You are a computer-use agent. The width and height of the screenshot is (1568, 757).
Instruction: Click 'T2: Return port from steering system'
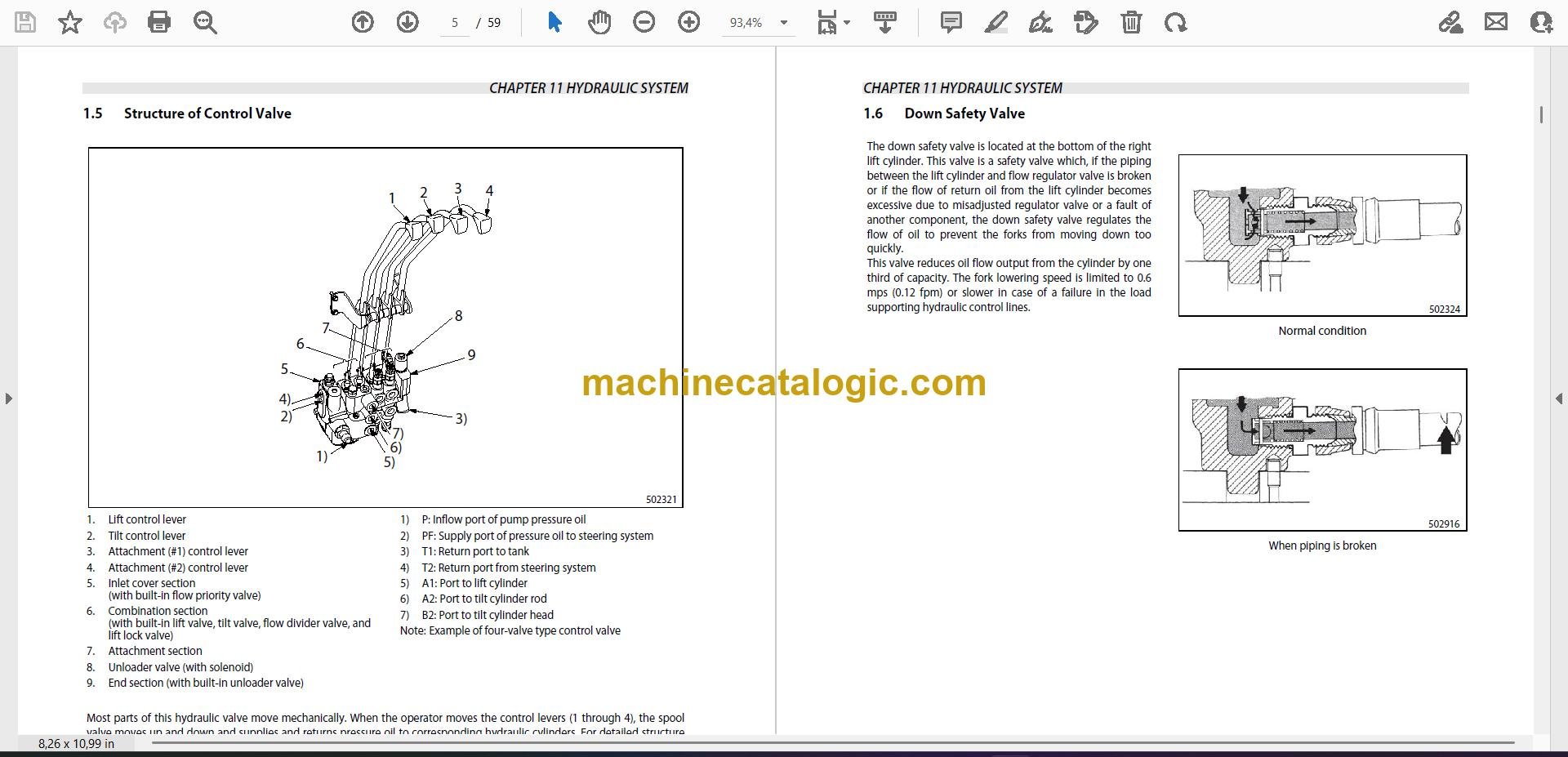click(x=509, y=568)
